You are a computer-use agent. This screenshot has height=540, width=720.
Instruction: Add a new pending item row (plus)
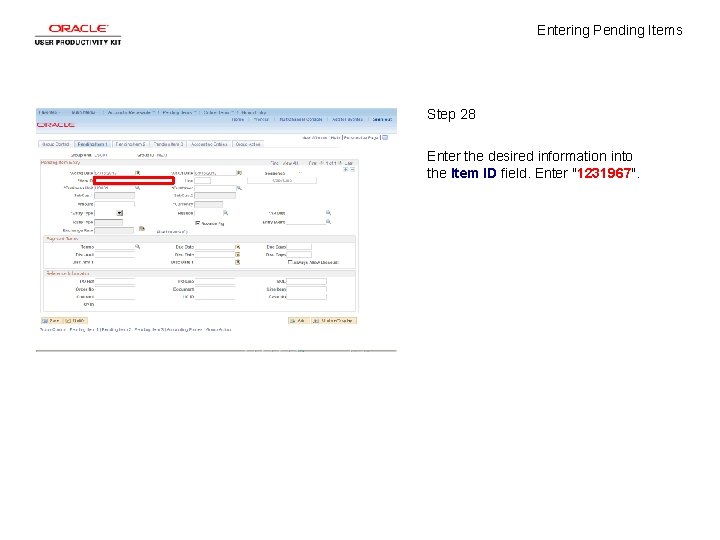point(346,169)
